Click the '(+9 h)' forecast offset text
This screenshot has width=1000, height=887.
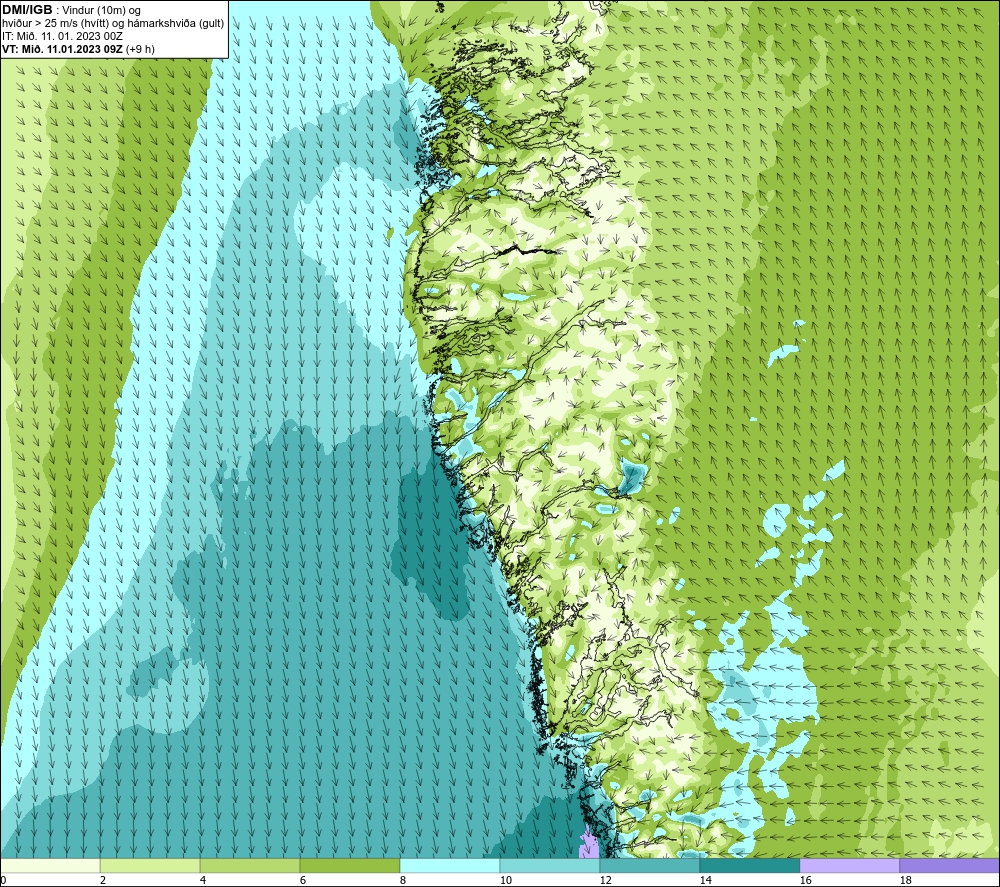[x=140, y=49]
